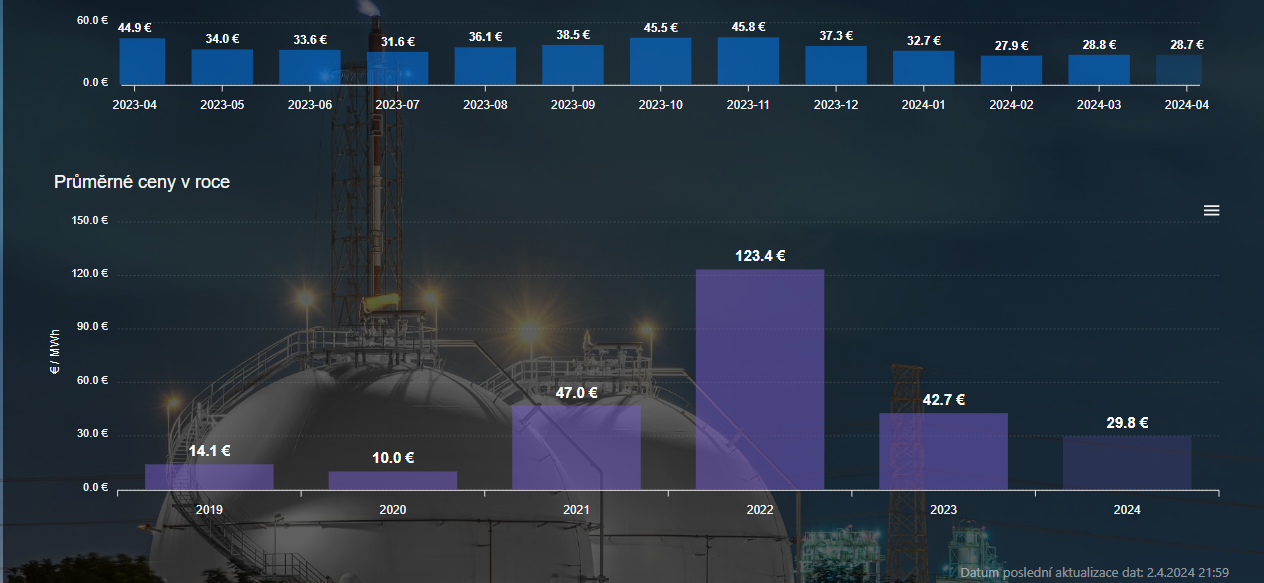This screenshot has height=583, width=1264.
Task: Click the '14.1 €' data label
Action: click(x=209, y=451)
